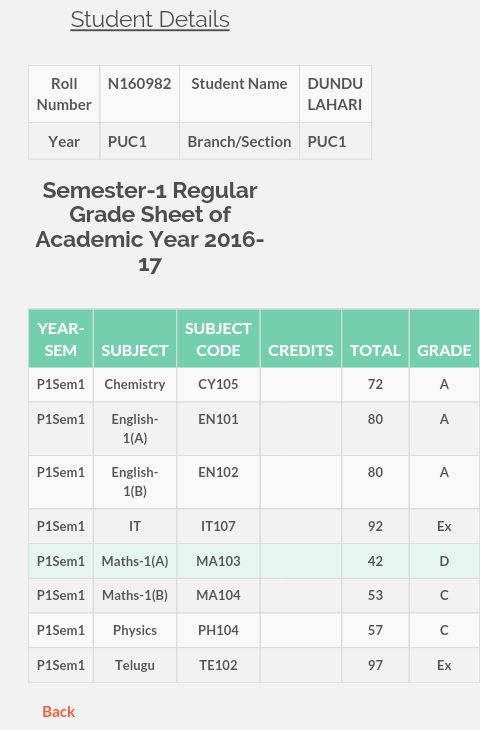Click the MA103 subject code cell
Viewport: 480px width, 730px height.
(218, 561)
